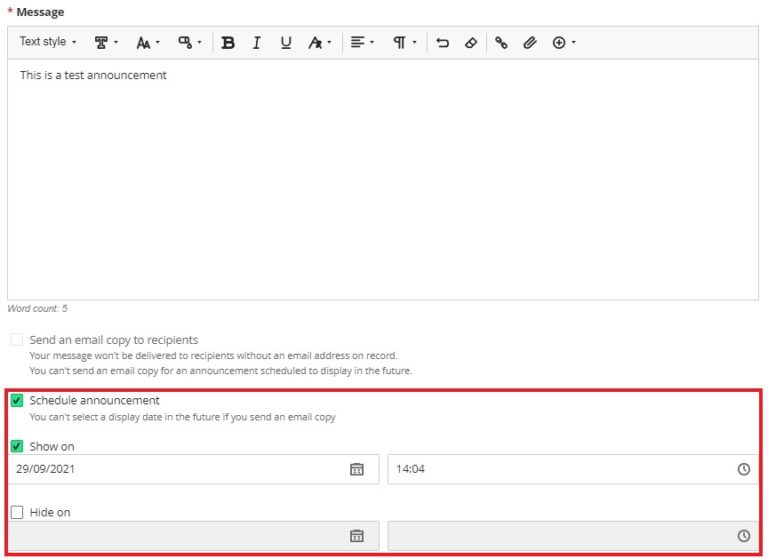The image size is (768, 559).
Task: Check Send an email copy to recipients
Action: tap(17, 340)
